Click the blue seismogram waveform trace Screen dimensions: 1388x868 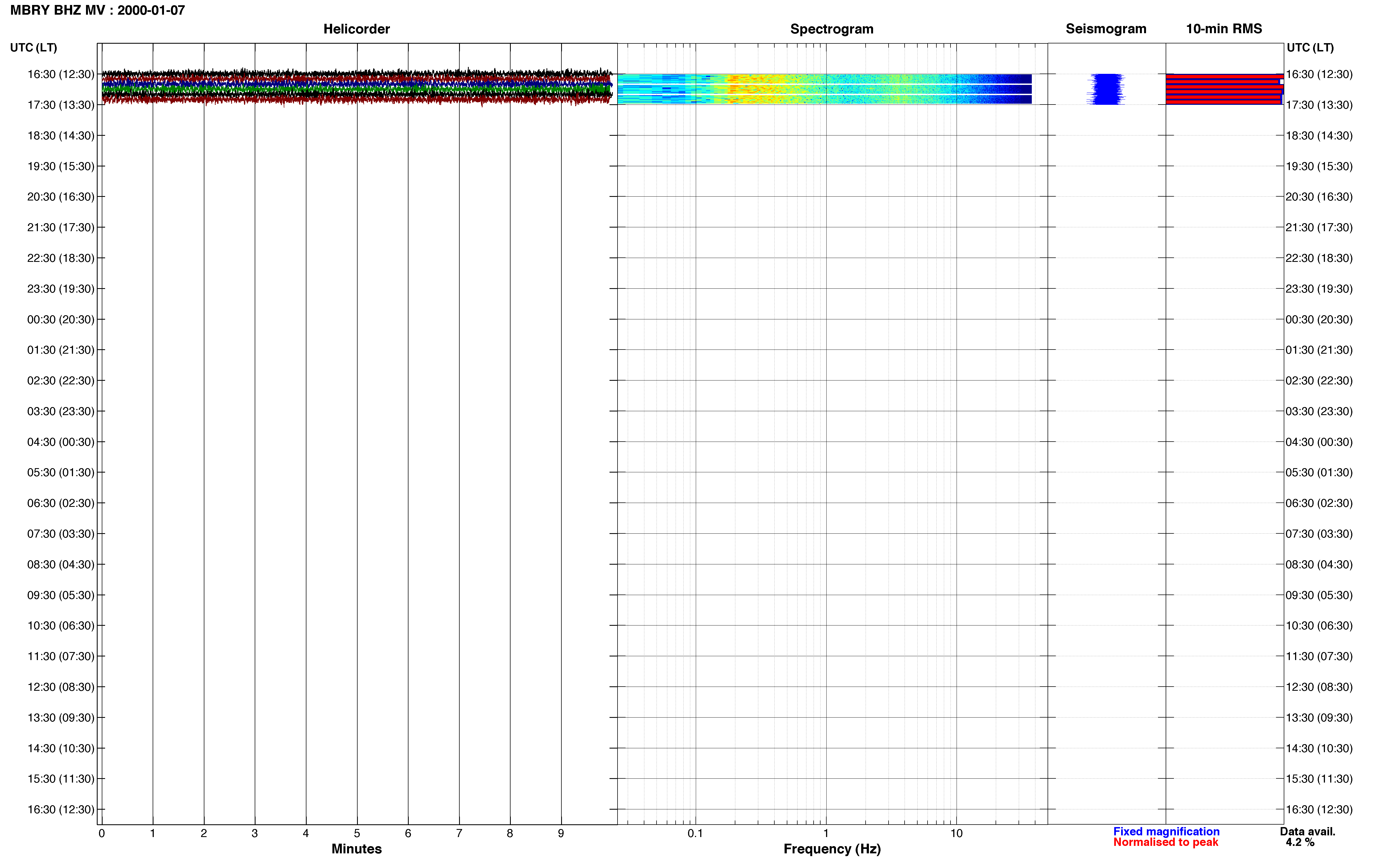(1106, 89)
